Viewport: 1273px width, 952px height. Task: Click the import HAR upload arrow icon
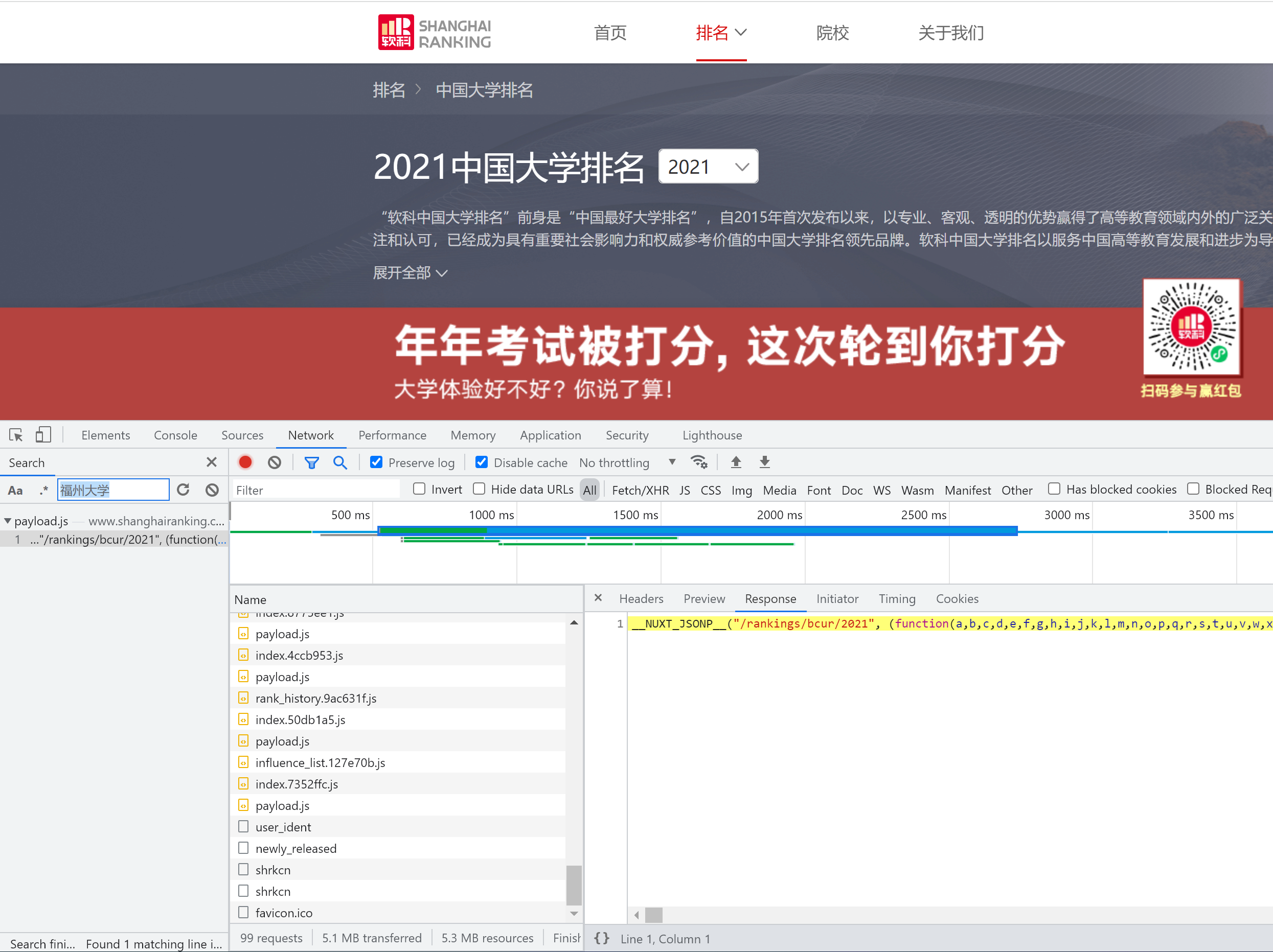point(736,462)
